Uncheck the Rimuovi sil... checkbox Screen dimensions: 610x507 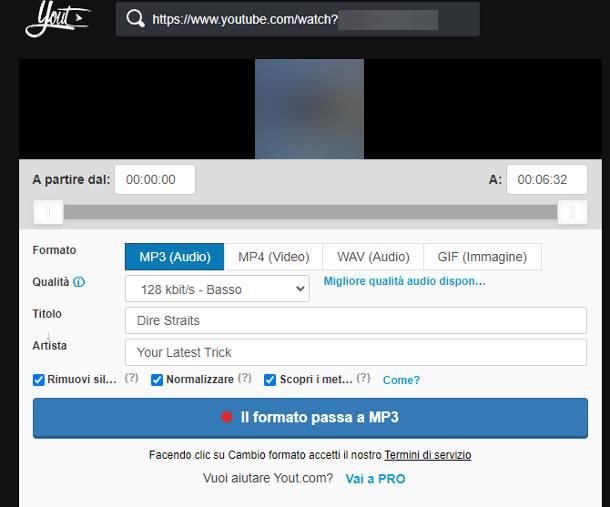[39, 380]
